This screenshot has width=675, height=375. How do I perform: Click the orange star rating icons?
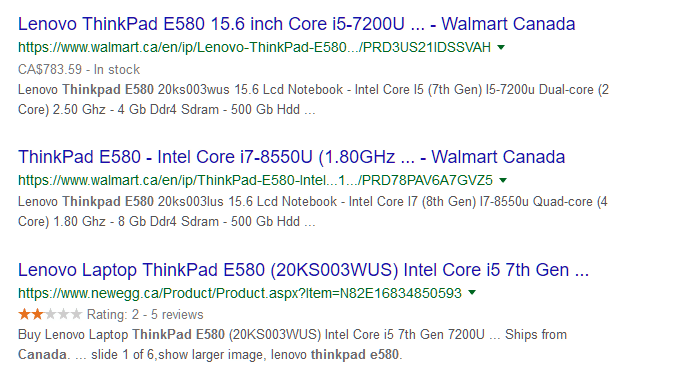[31, 314]
